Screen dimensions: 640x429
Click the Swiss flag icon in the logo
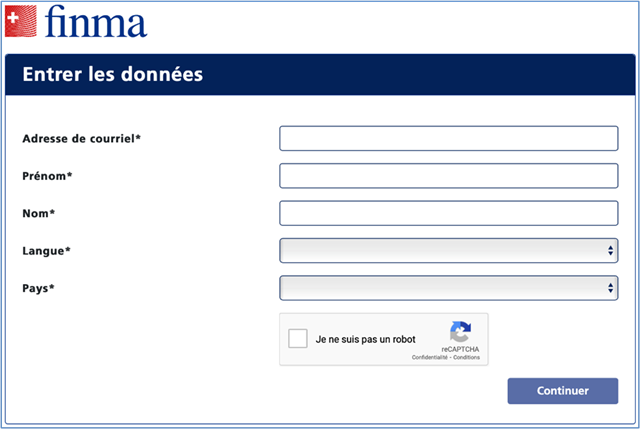(x=21, y=21)
